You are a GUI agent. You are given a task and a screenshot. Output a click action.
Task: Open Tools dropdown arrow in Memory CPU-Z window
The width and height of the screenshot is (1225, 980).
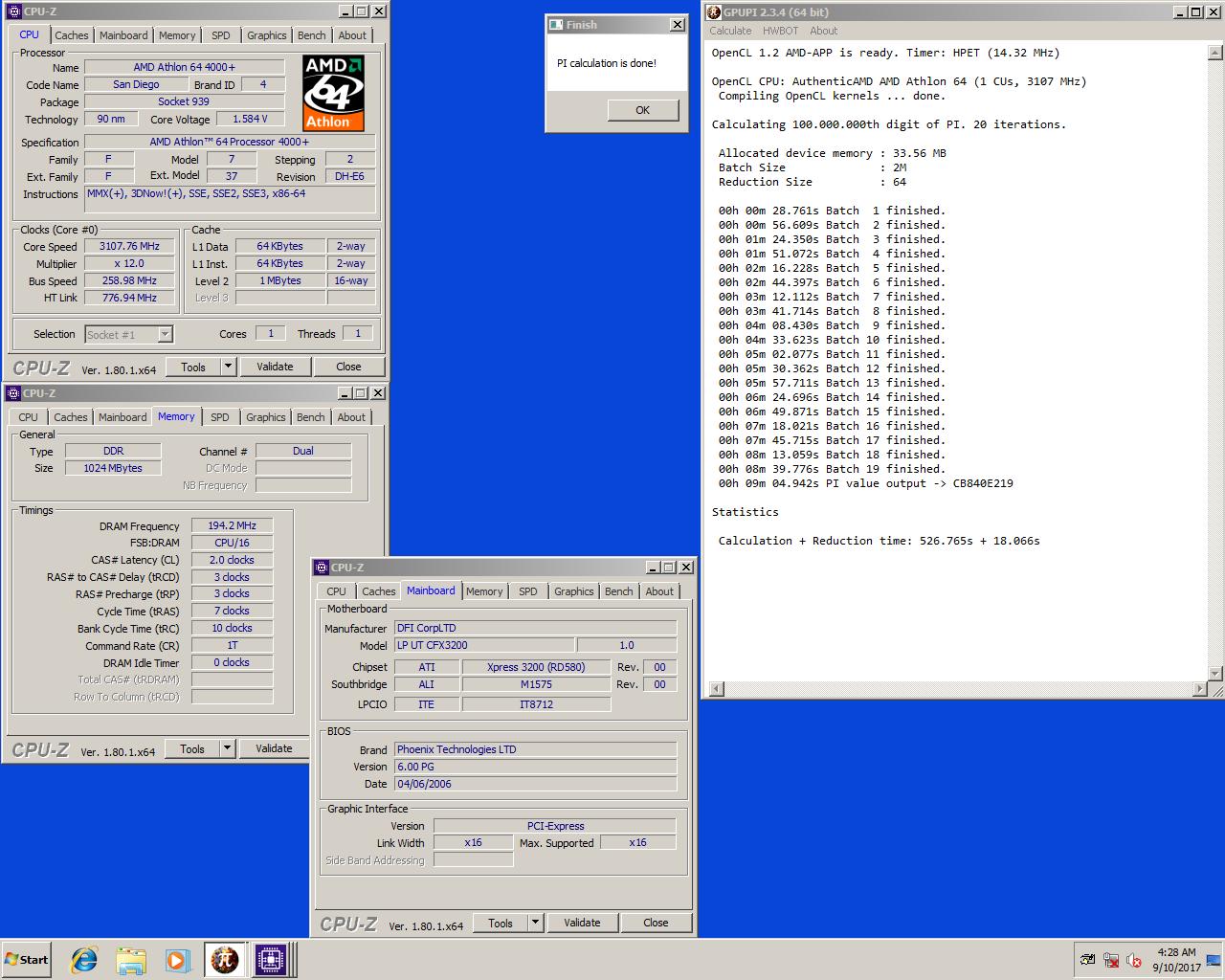coord(227,748)
